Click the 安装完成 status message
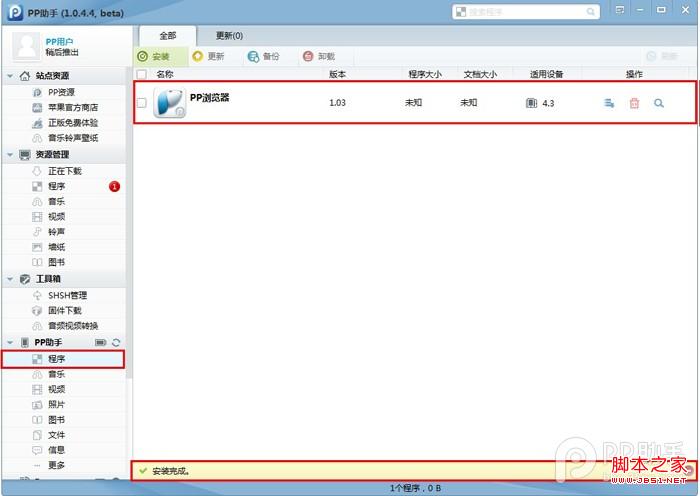700x496 pixels. pyautogui.click(x=171, y=471)
